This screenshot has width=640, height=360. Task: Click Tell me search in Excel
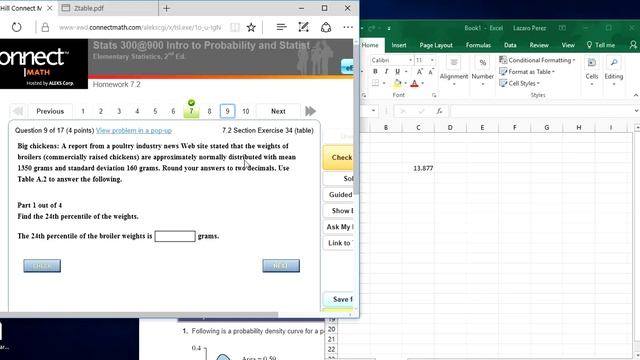(x=600, y=45)
